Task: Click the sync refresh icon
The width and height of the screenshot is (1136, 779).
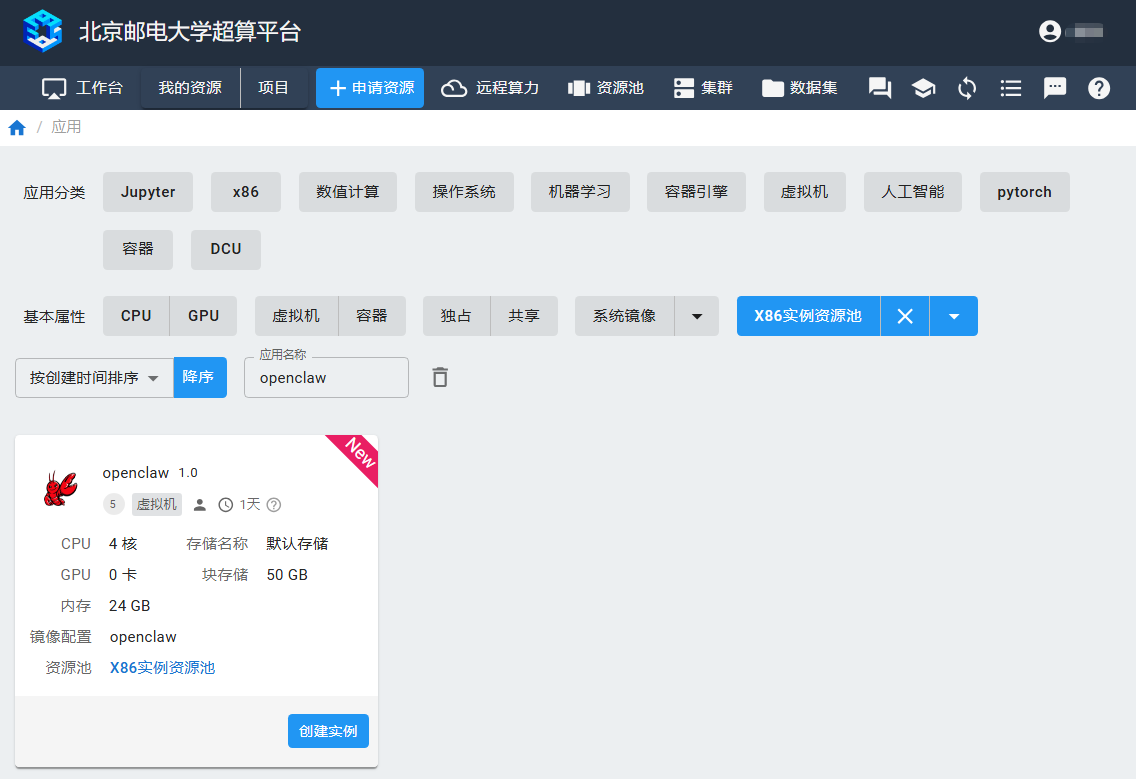Action: click(967, 88)
